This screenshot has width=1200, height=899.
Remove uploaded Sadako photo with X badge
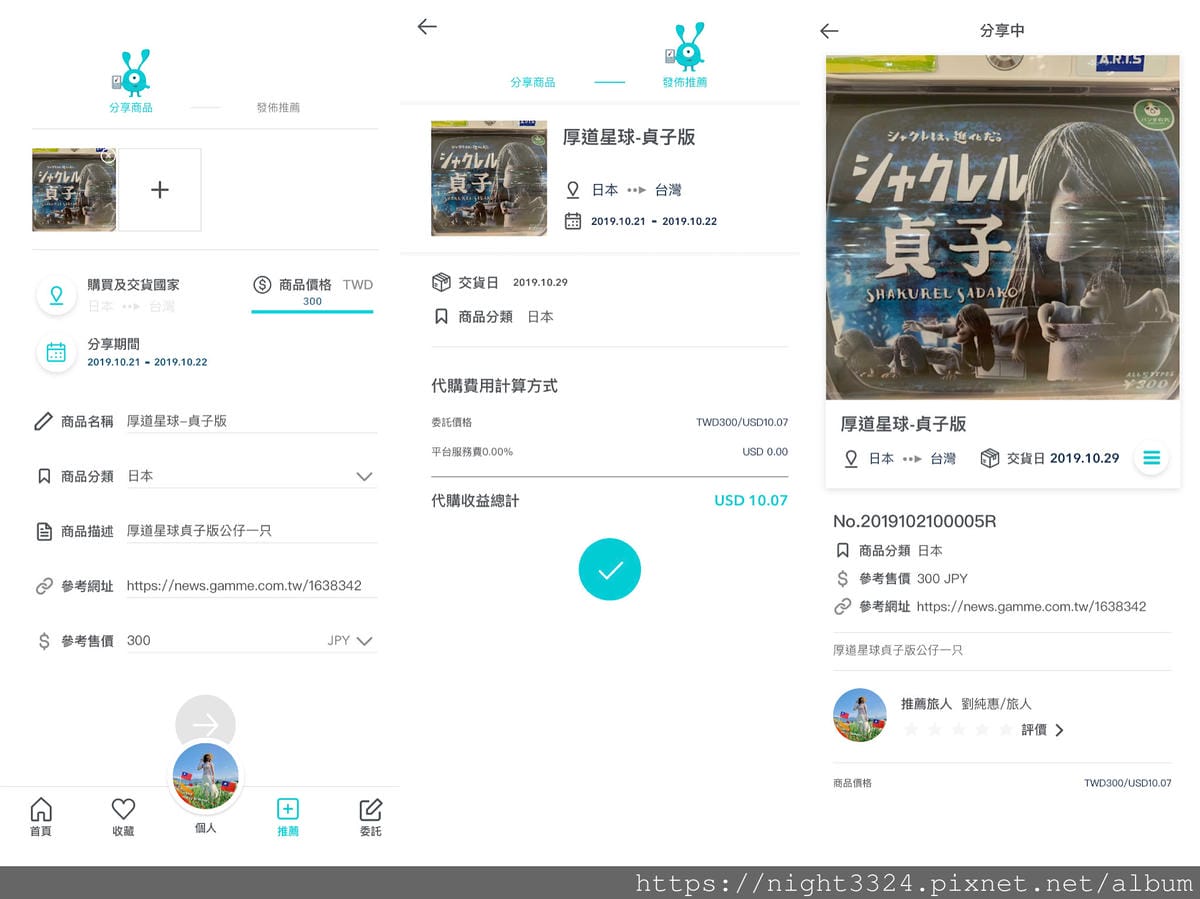(x=108, y=156)
